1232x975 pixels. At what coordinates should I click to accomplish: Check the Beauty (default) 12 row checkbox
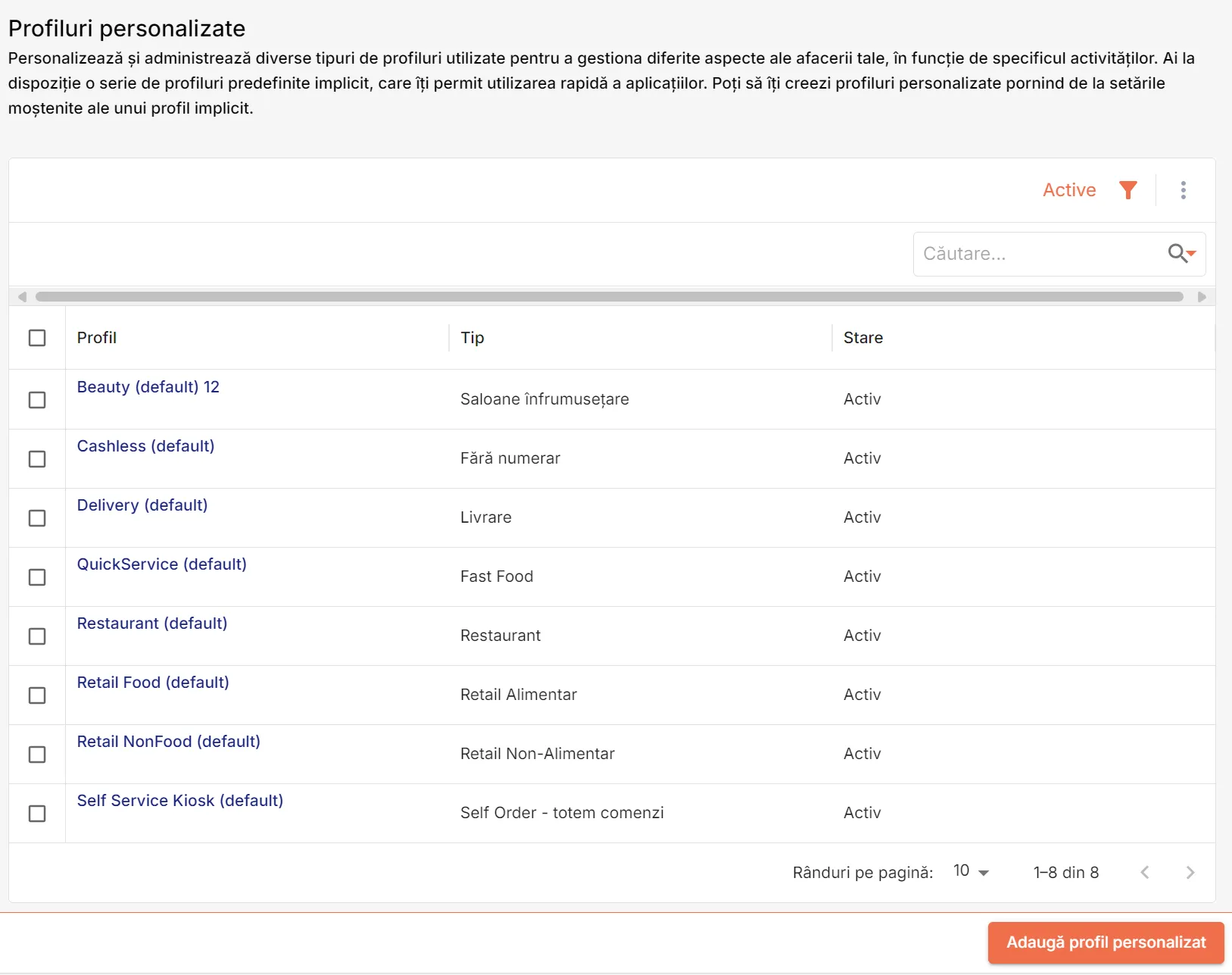pyautogui.click(x=37, y=400)
